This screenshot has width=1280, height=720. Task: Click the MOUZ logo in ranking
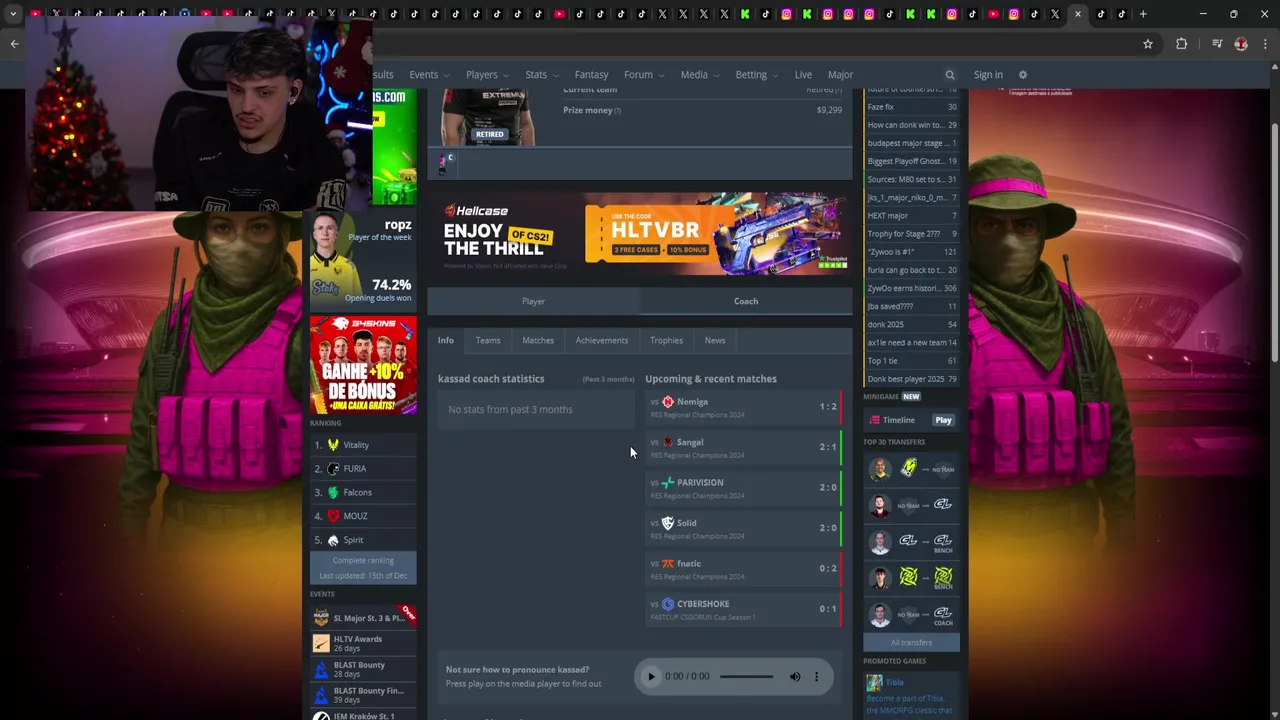[333, 516]
